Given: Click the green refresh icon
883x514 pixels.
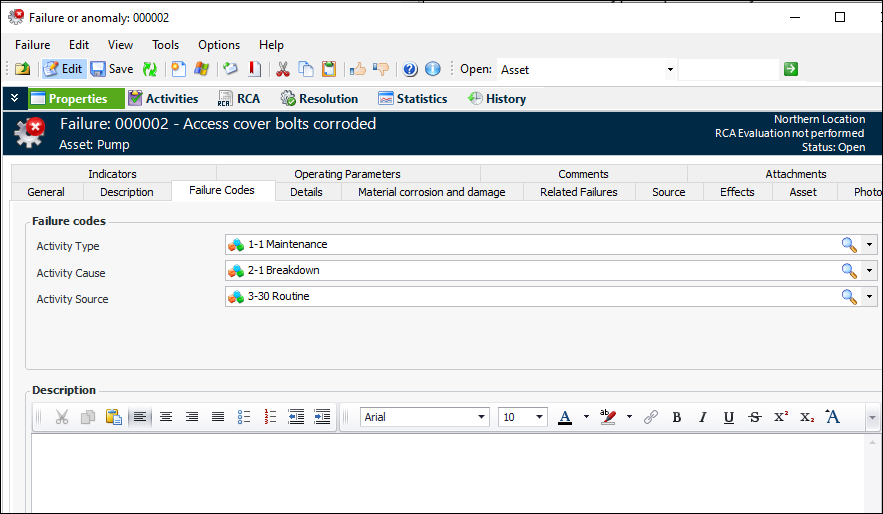Looking at the screenshot, I should coord(150,69).
